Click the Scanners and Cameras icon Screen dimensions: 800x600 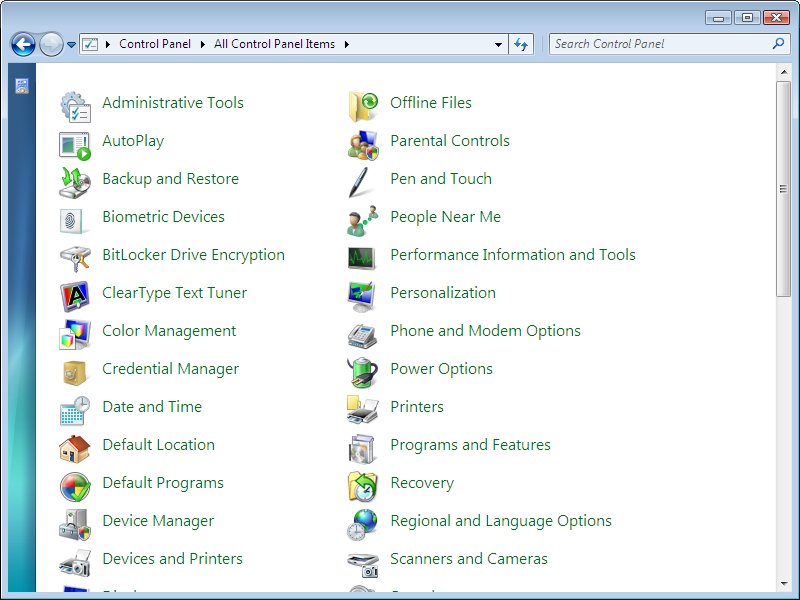point(363,564)
